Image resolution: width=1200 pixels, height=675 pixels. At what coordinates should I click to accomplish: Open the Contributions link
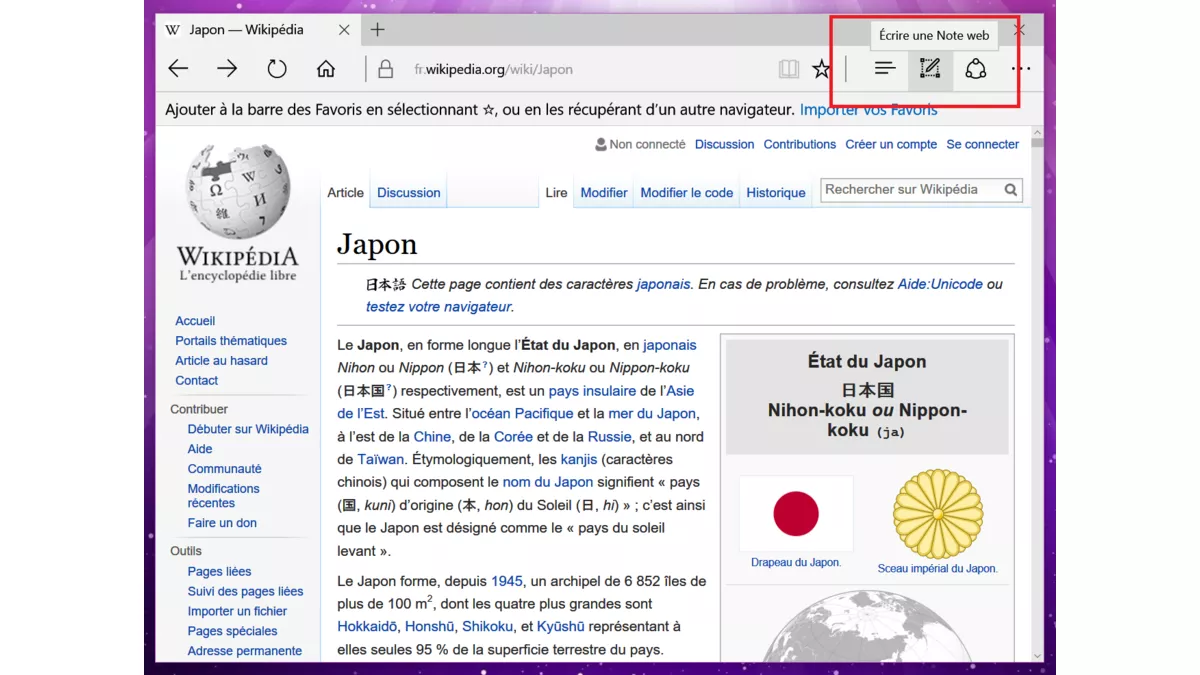click(x=800, y=144)
